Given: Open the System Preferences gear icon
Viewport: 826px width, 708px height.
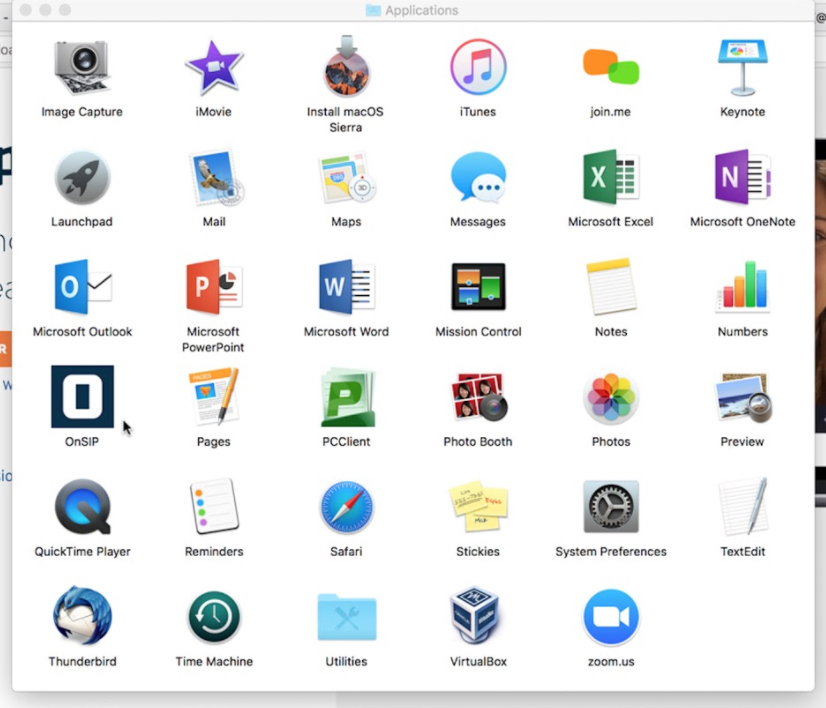Looking at the screenshot, I should [x=611, y=507].
